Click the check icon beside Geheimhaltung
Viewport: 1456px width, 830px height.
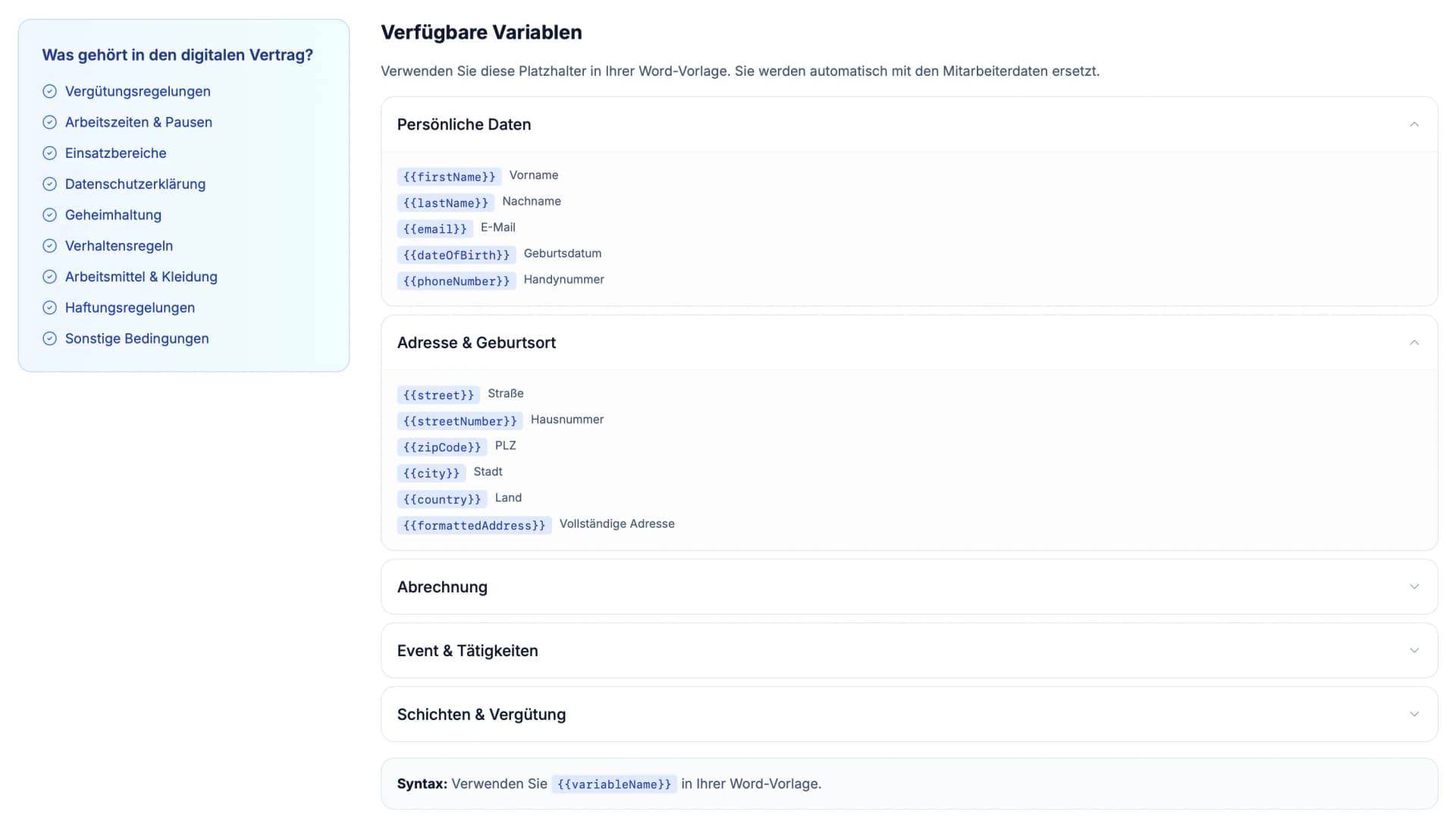pos(49,215)
